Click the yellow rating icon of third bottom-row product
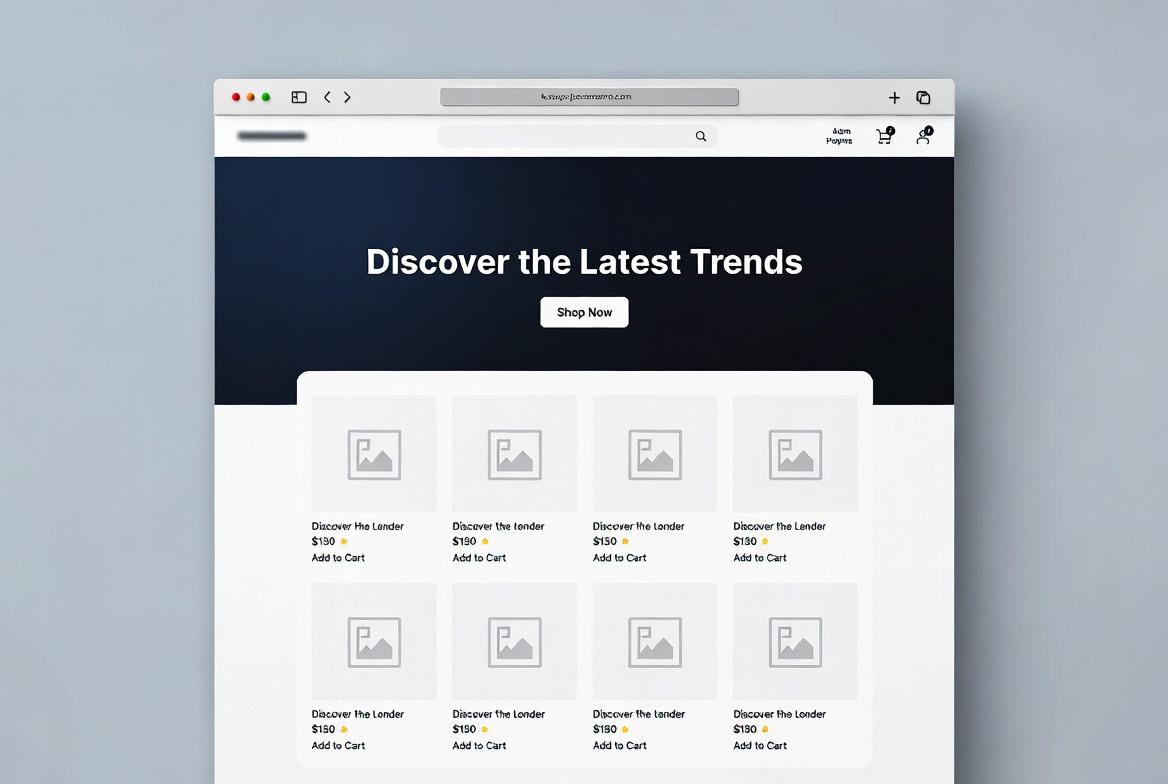1168x784 pixels. [625, 730]
